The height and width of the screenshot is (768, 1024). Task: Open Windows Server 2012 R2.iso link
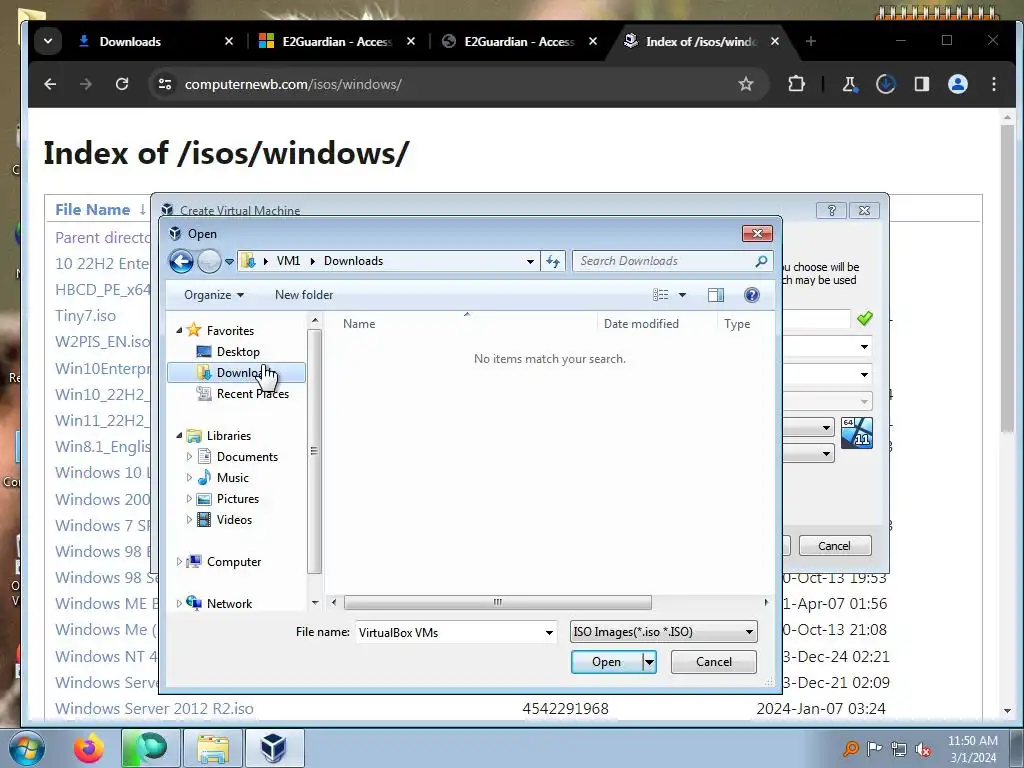click(154, 709)
